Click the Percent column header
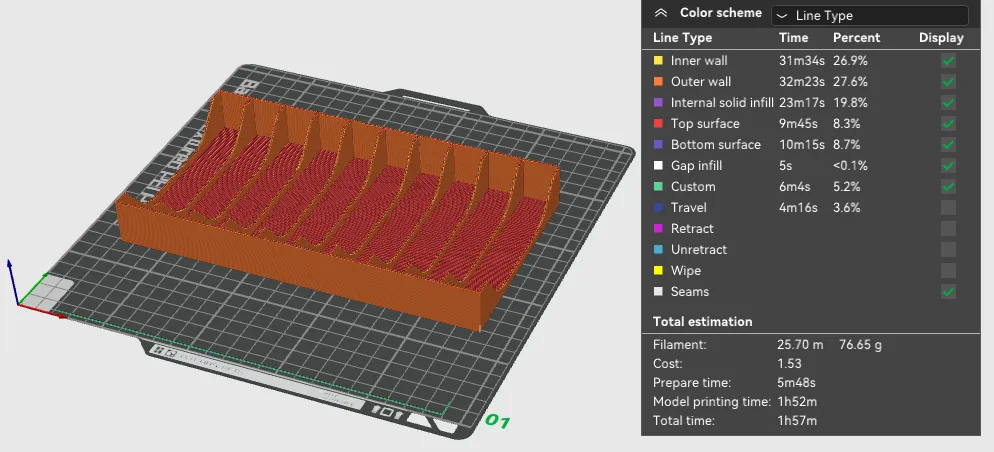This screenshot has width=994, height=452. [856, 38]
